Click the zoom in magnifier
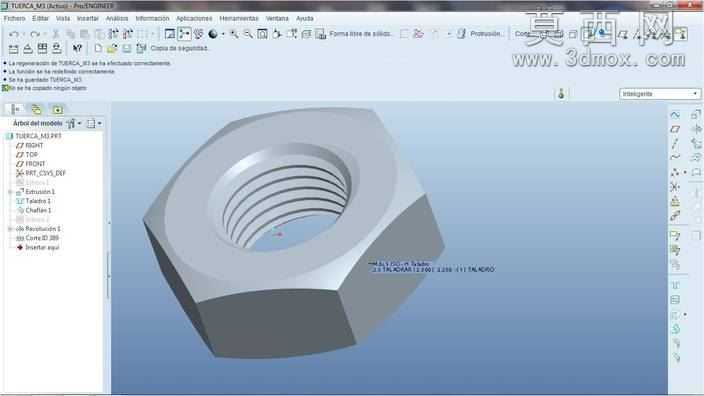 pyautogui.click(x=234, y=34)
